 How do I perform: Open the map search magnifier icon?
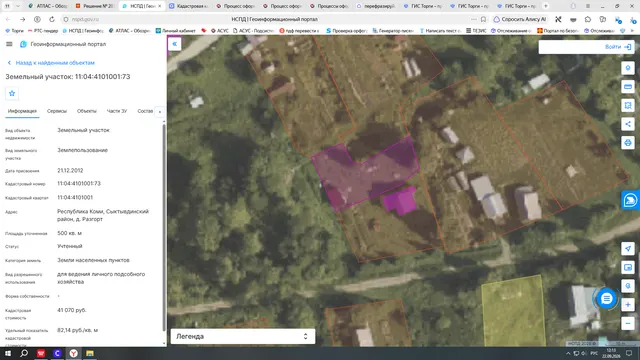tap(628, 286)
